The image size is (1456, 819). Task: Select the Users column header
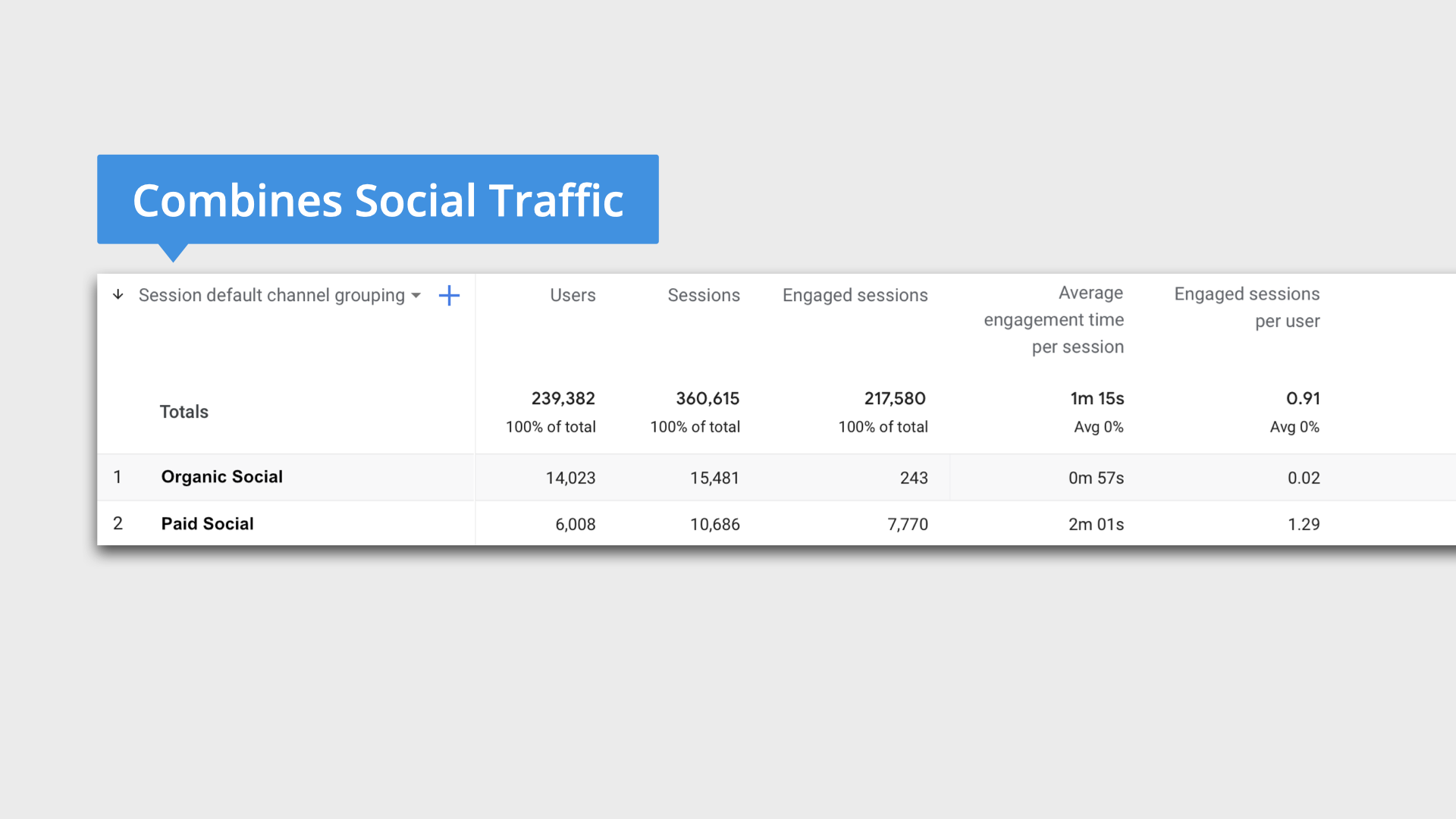572,295
